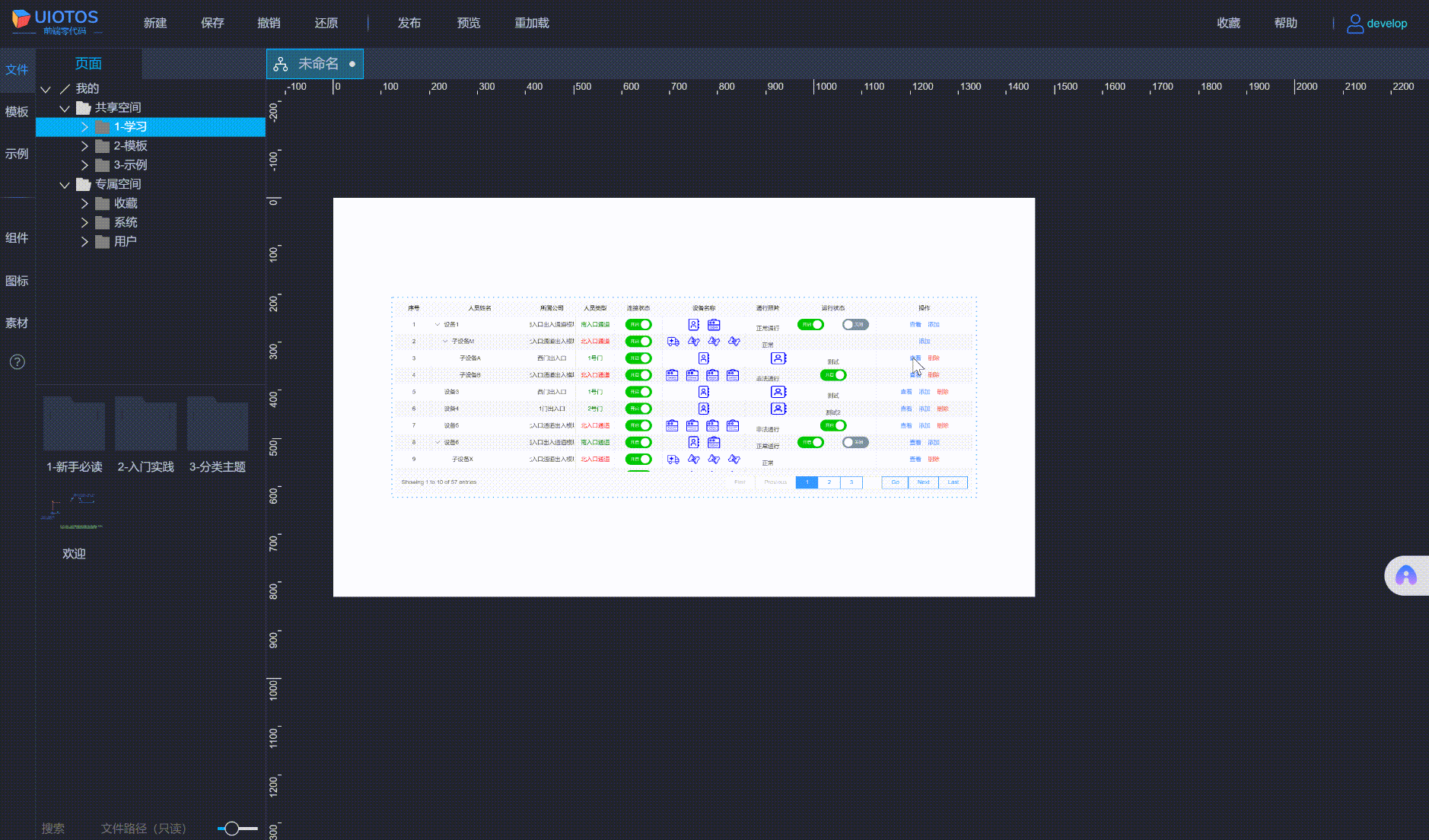The height and width of the screenshot is (840, 1429).
Task: Click the 1-学习 folder icon
Action: click(x=103, y=127)
